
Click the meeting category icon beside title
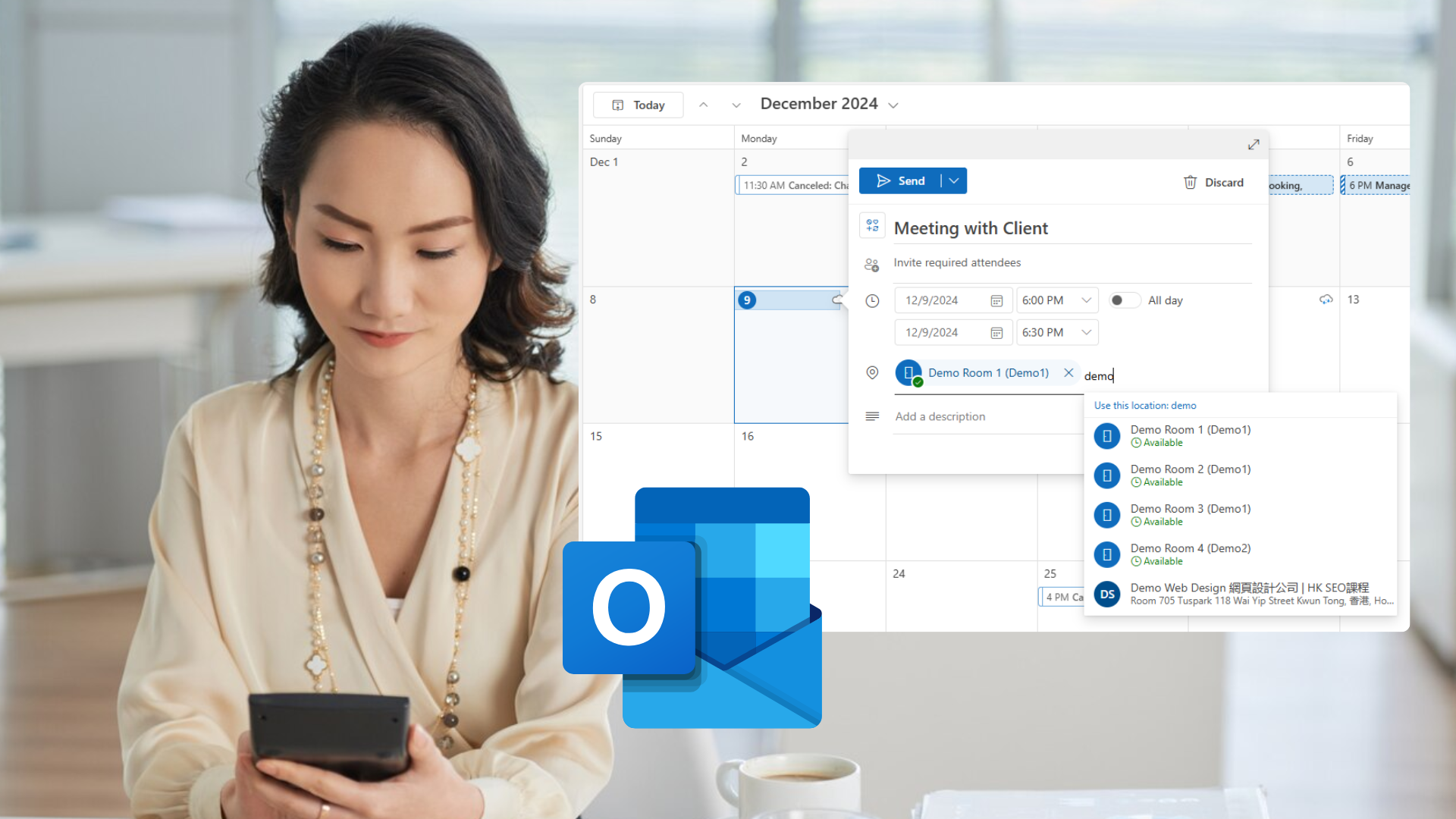coord(872,226)
